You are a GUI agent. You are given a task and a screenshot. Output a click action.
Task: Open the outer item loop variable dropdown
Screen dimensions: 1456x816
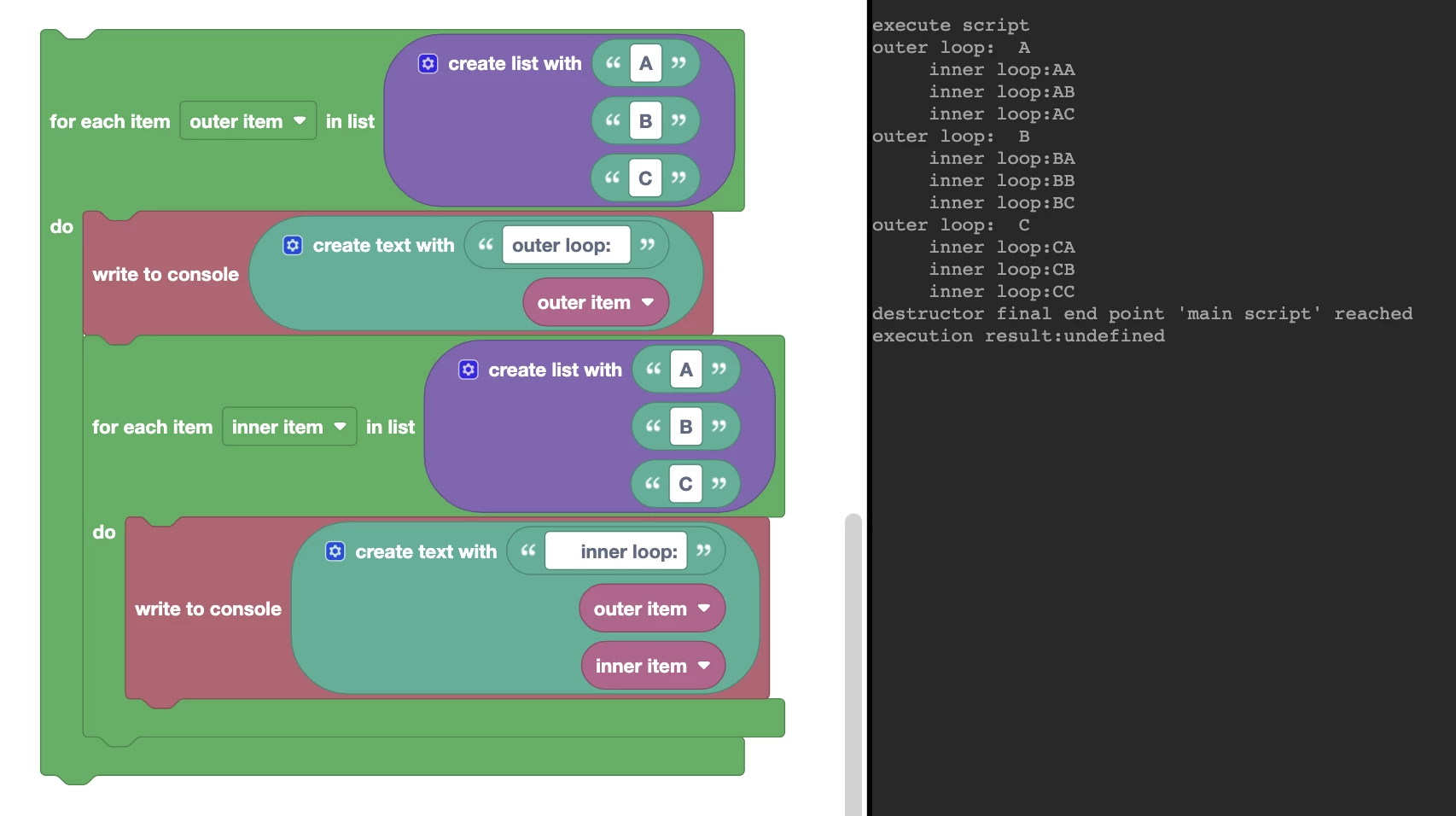coord(248,121)
